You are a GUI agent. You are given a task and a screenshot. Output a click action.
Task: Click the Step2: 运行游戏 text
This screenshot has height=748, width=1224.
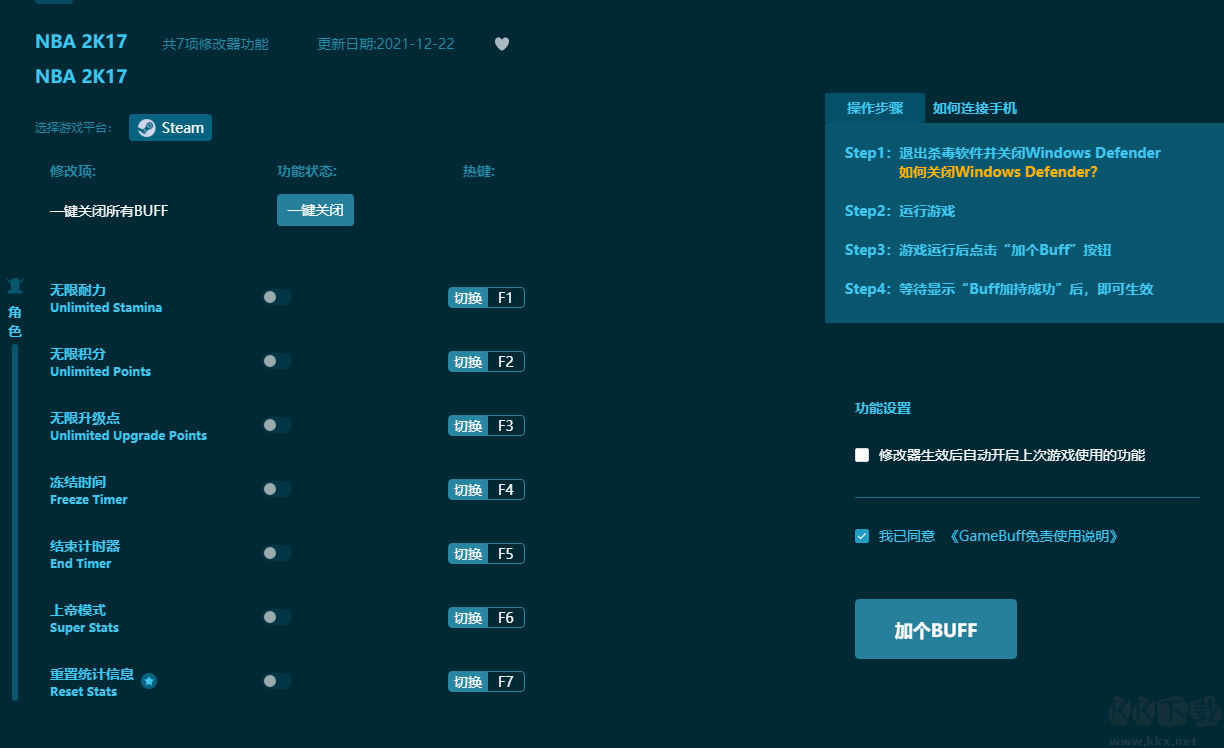point(900,211)
